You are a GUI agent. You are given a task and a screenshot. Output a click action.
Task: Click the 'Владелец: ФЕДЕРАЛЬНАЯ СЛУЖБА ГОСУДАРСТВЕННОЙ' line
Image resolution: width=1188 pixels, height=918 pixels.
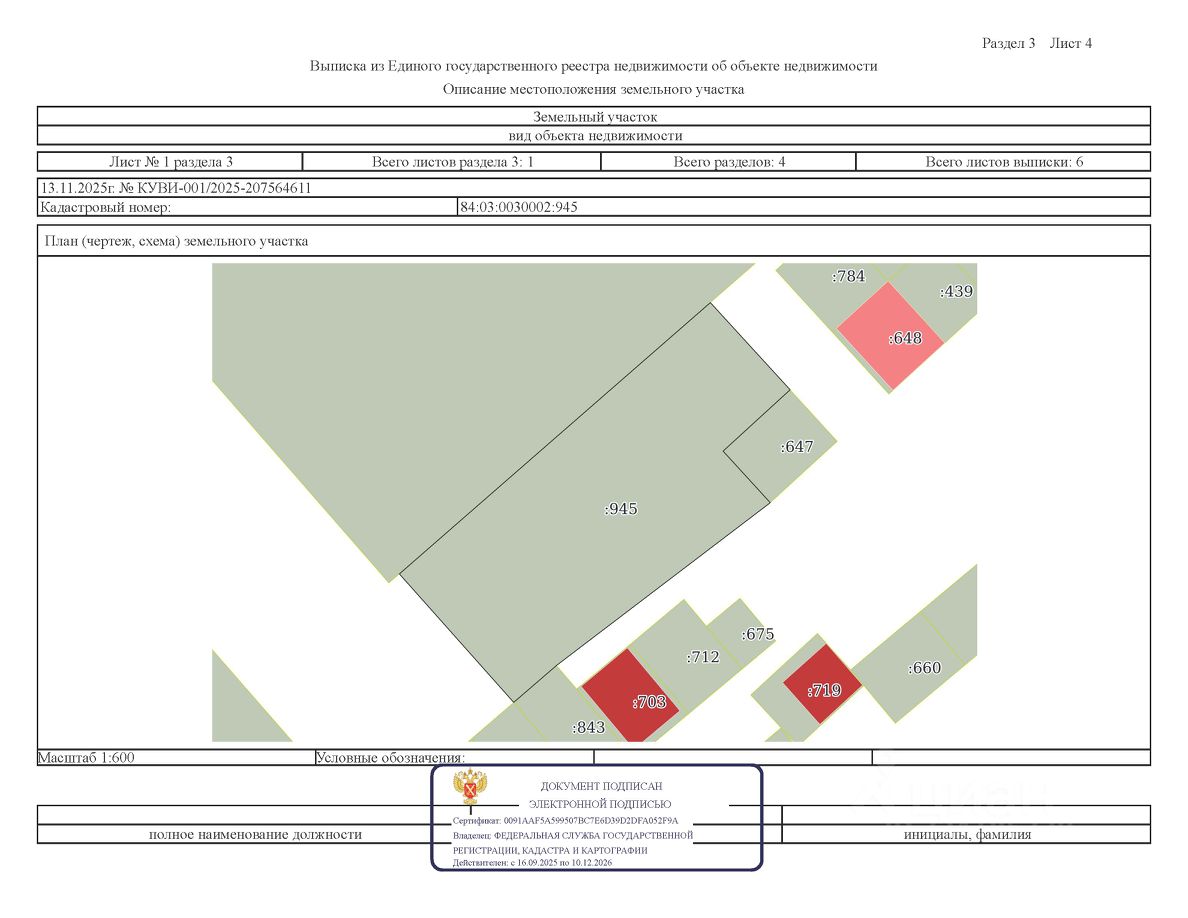click(573, 835)
